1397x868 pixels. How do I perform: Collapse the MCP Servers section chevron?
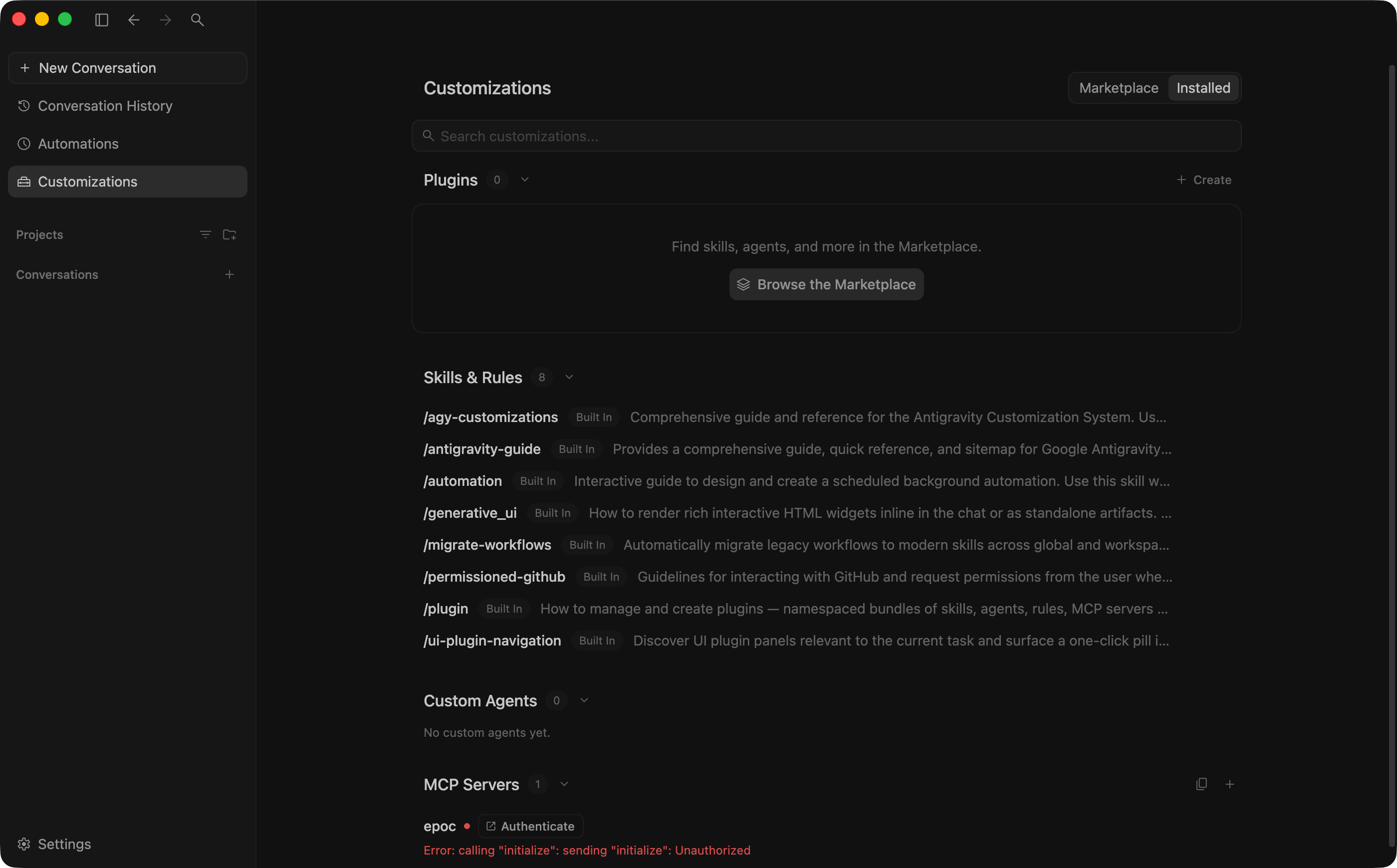point(564,784)
